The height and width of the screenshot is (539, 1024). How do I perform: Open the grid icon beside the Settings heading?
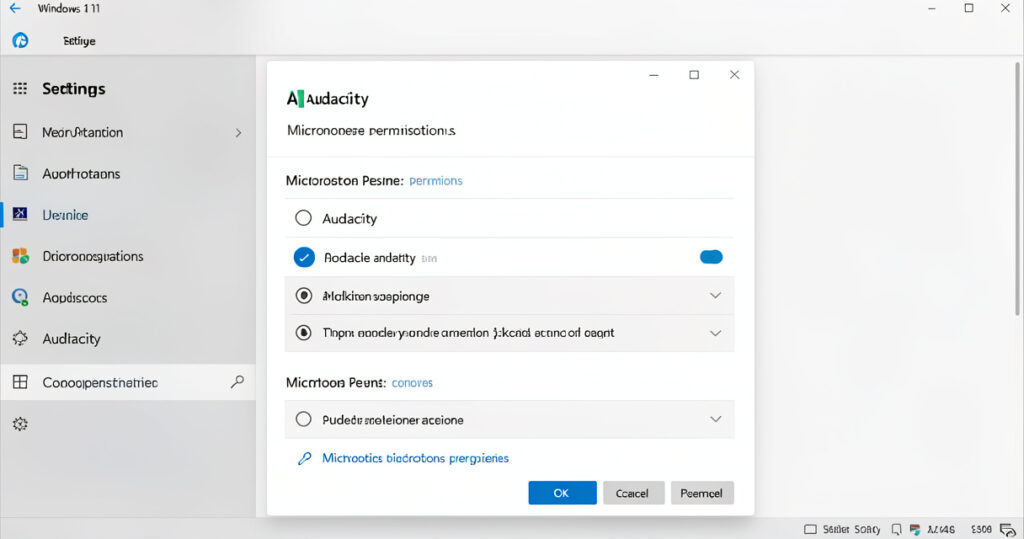click(20, 89)
